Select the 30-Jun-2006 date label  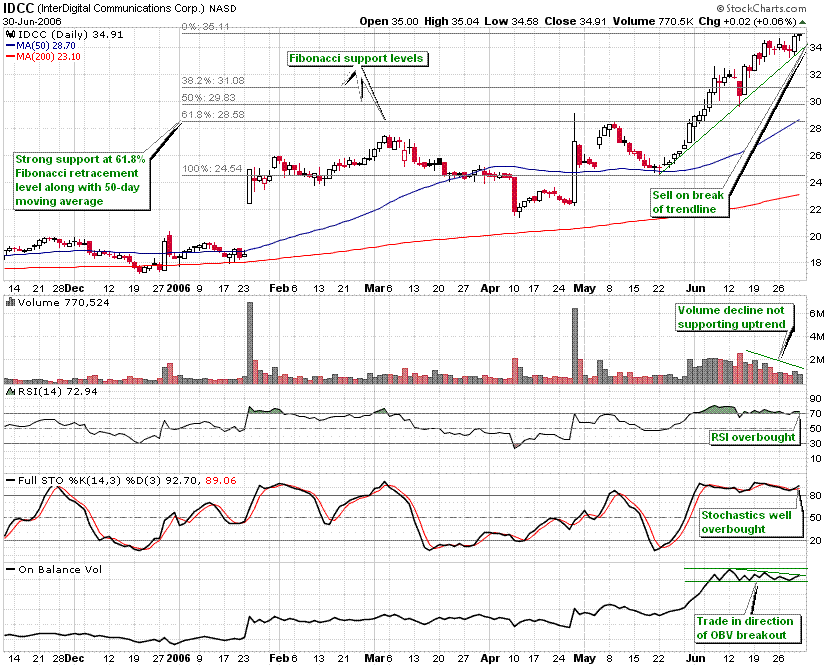coord(32,21)
